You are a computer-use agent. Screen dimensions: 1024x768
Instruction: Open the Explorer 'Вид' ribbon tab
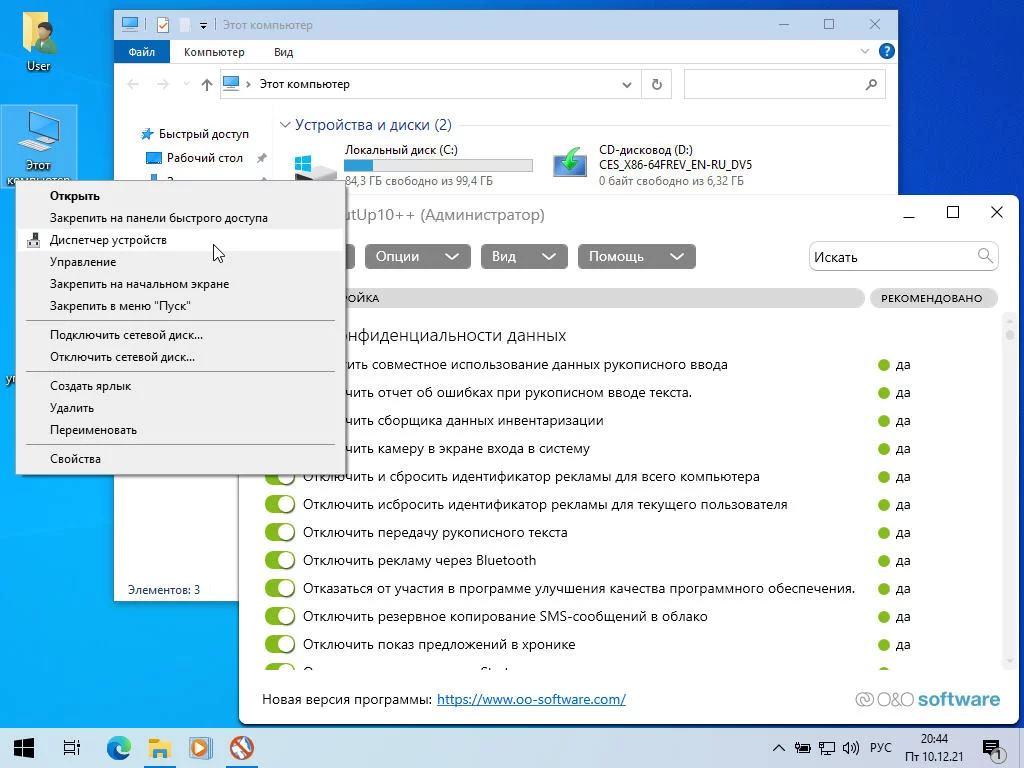point(283,52)
